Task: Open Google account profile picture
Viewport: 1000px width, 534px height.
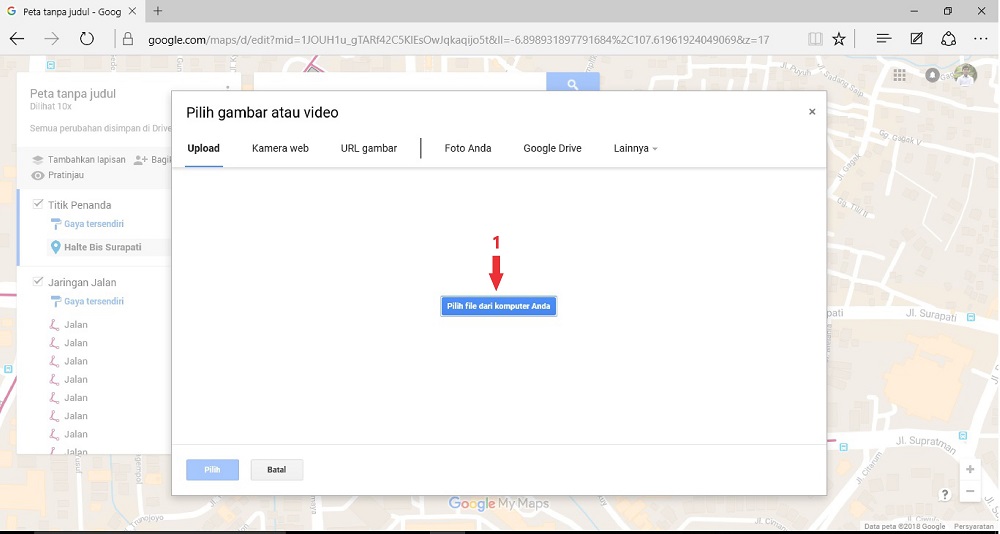Action: (966, 75)
